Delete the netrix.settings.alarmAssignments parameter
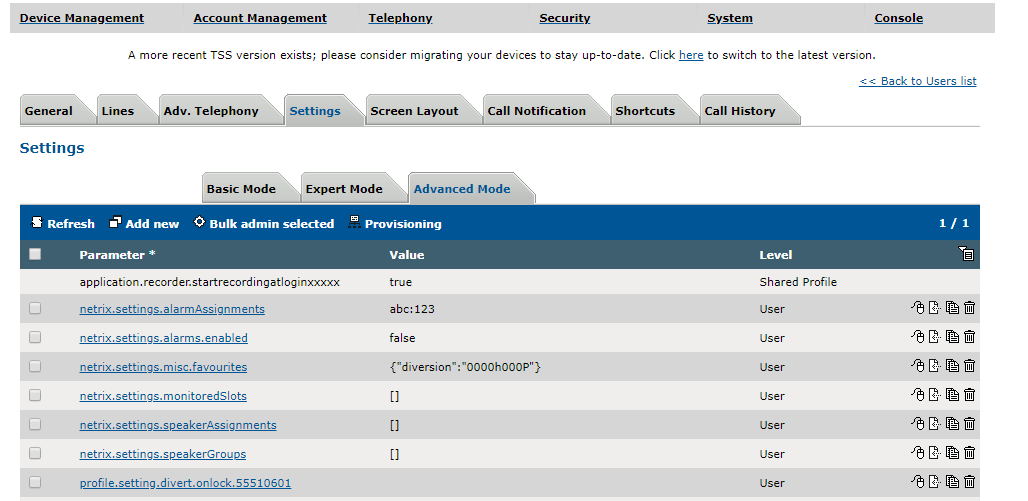This screenshot has height=501, width=1028. pyautogui.click(x=970, y=308)
